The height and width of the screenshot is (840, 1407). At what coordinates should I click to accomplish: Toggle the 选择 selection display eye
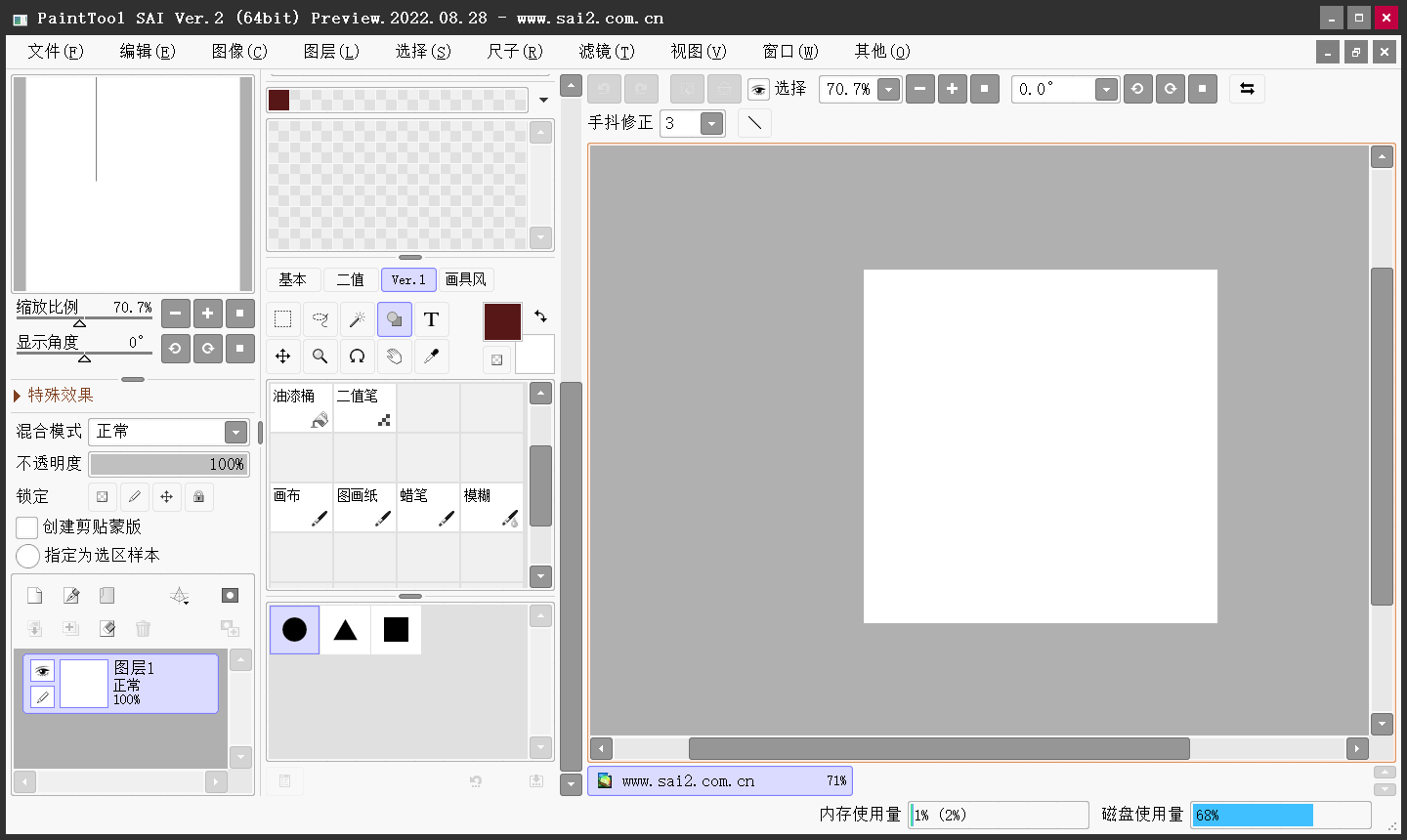(758, 90)
